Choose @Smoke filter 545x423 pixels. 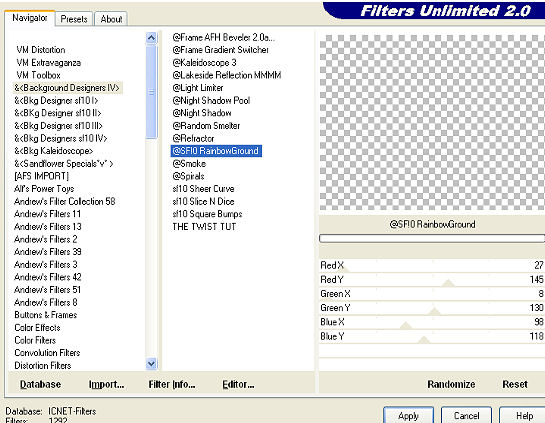(189, 164)
